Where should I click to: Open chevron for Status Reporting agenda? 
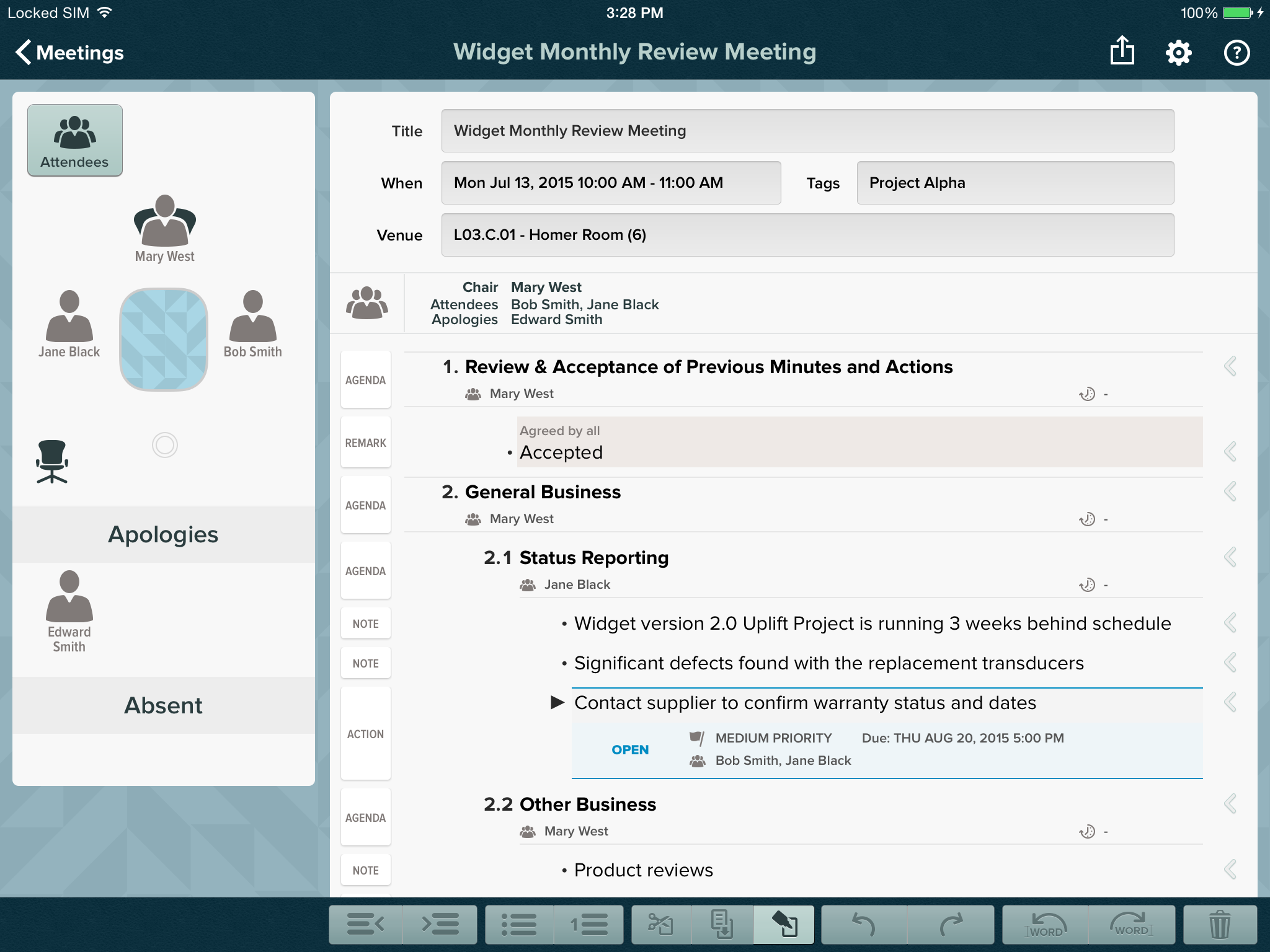pyautogui.click(x=1230, y=557)
